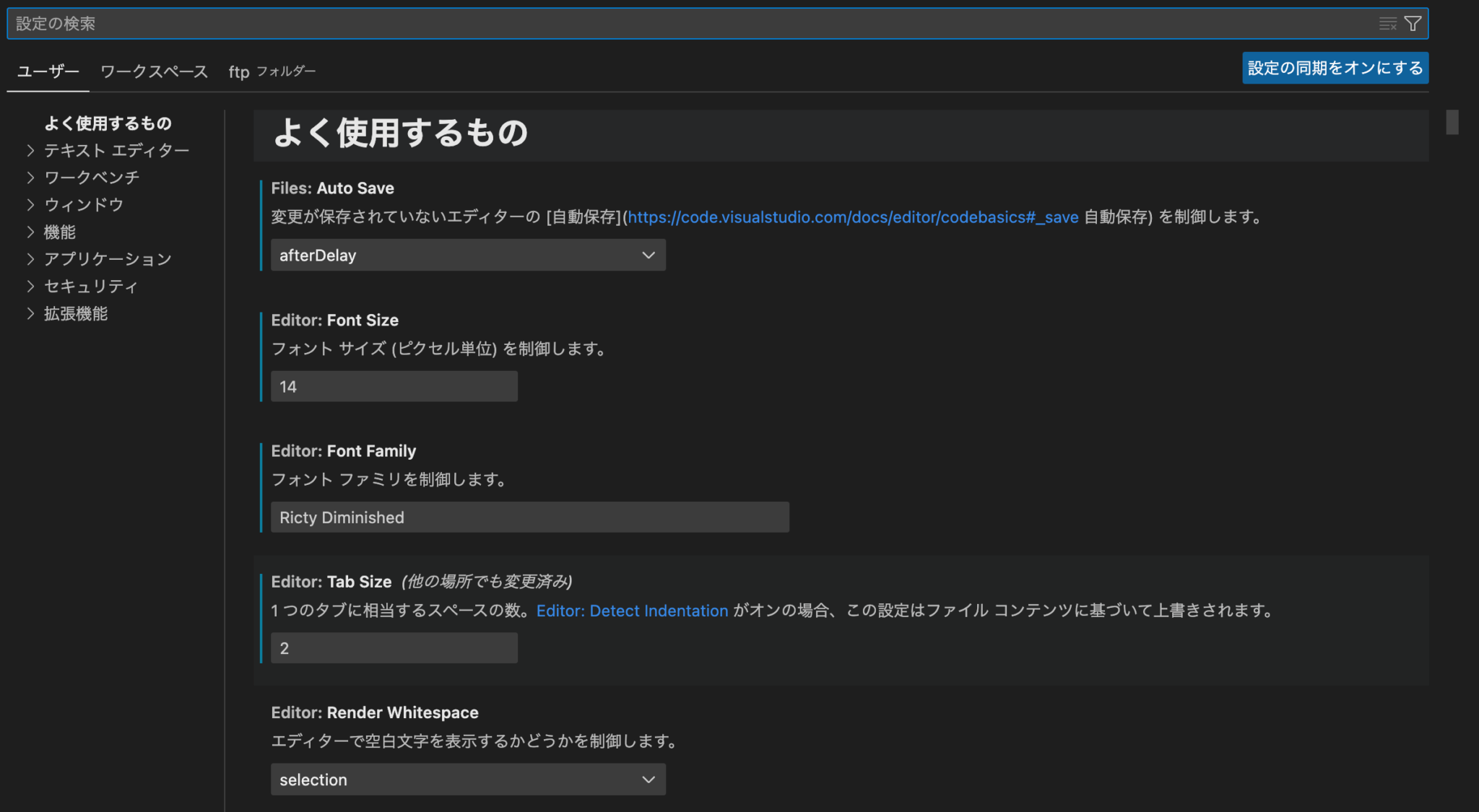Switch to the ワークスペース tab

tap(154, 71)
